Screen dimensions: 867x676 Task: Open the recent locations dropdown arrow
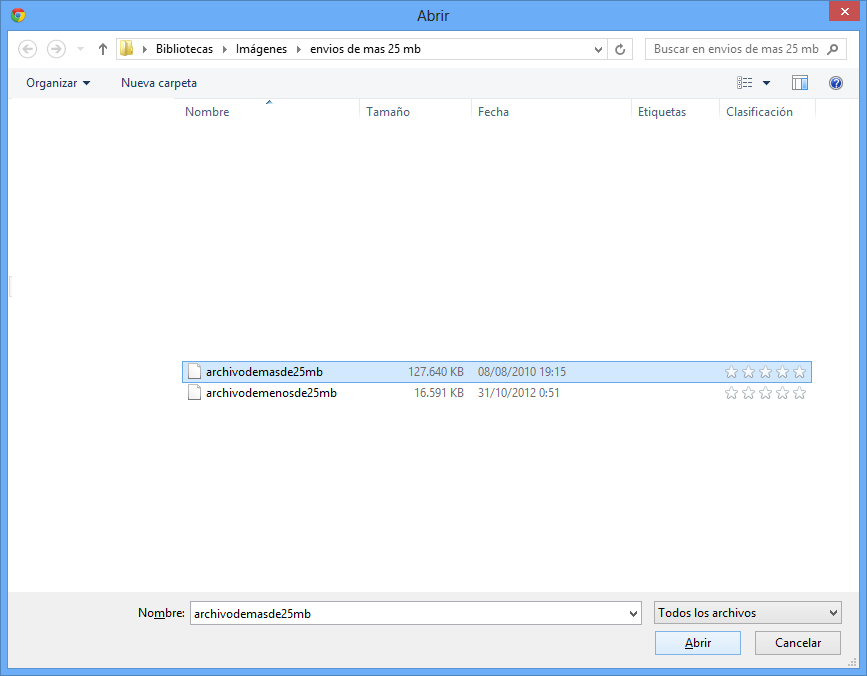click(x=81, y=49)
